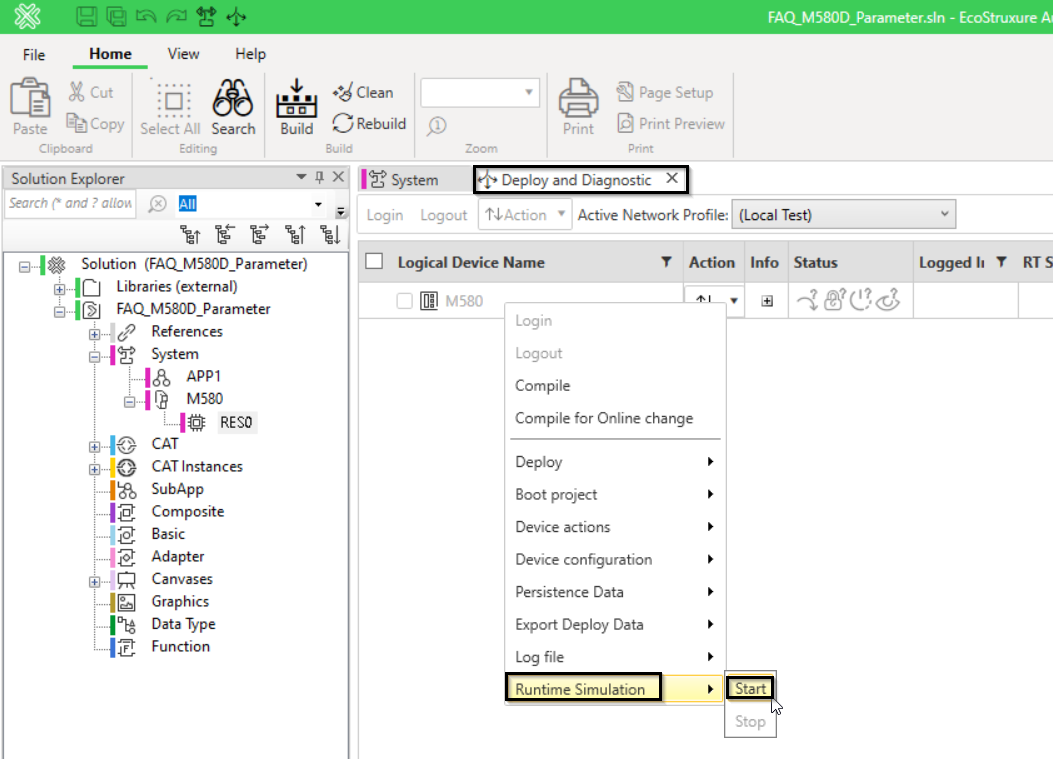Open the File menu
The height and width of the screenshot is (759, 1053).
coord(34,54)
